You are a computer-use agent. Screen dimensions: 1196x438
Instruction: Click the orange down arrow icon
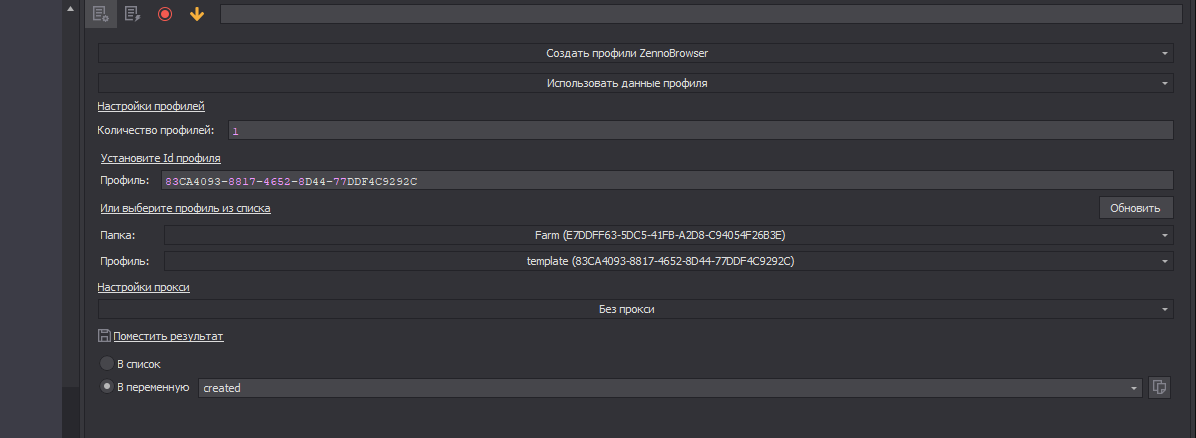click(x=197, y=14)
